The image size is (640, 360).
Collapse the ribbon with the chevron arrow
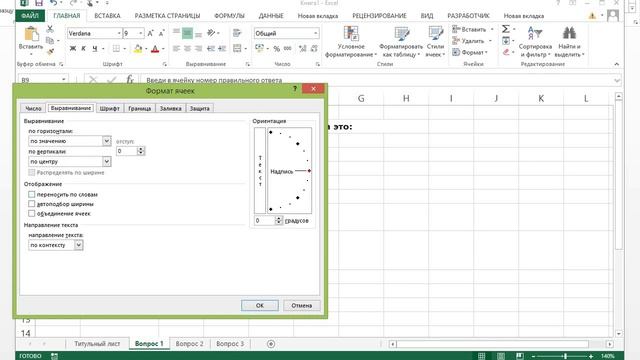[616, 64]
